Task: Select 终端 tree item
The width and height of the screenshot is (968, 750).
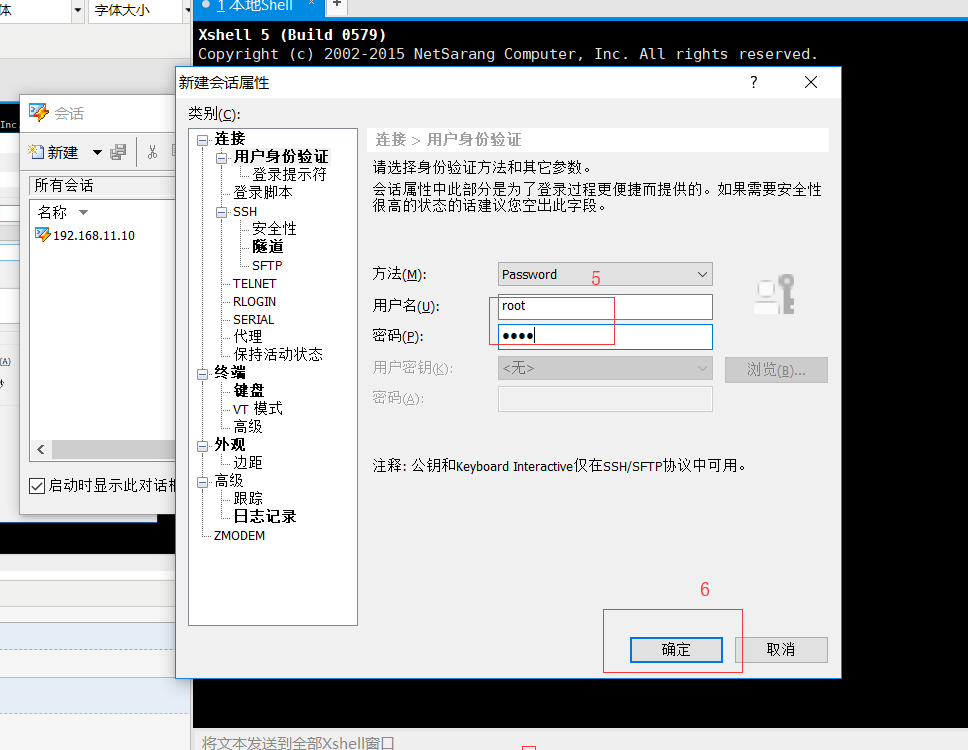Action: [x=230, y=373]
